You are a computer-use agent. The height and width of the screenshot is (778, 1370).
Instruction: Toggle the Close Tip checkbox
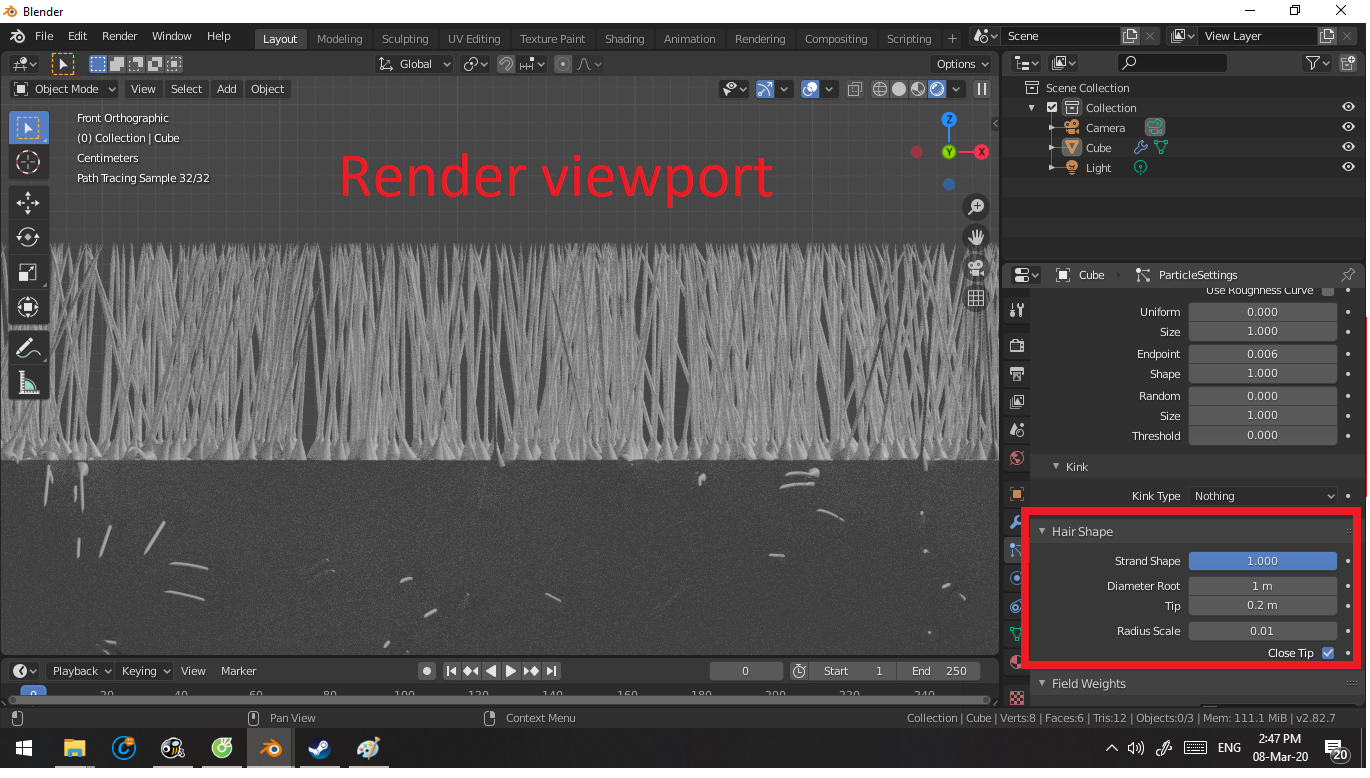pyautogui.click(x=1328, y=653)
